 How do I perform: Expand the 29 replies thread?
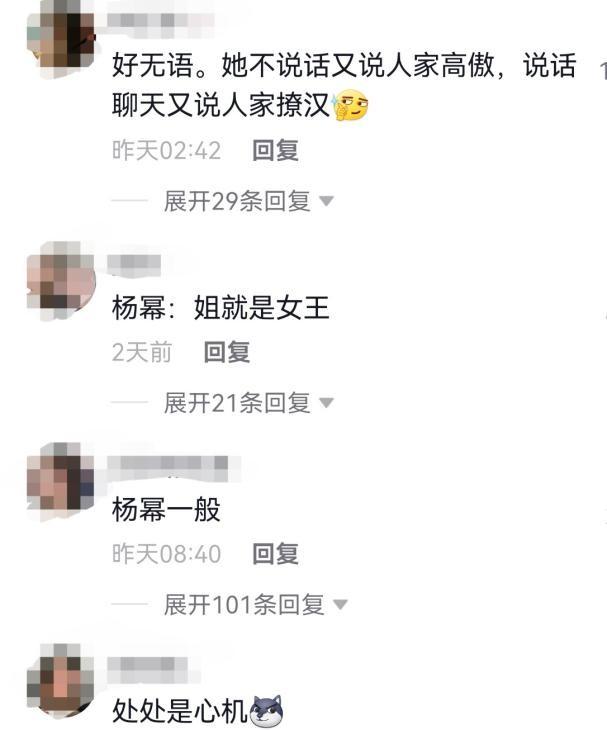(248, 201)
